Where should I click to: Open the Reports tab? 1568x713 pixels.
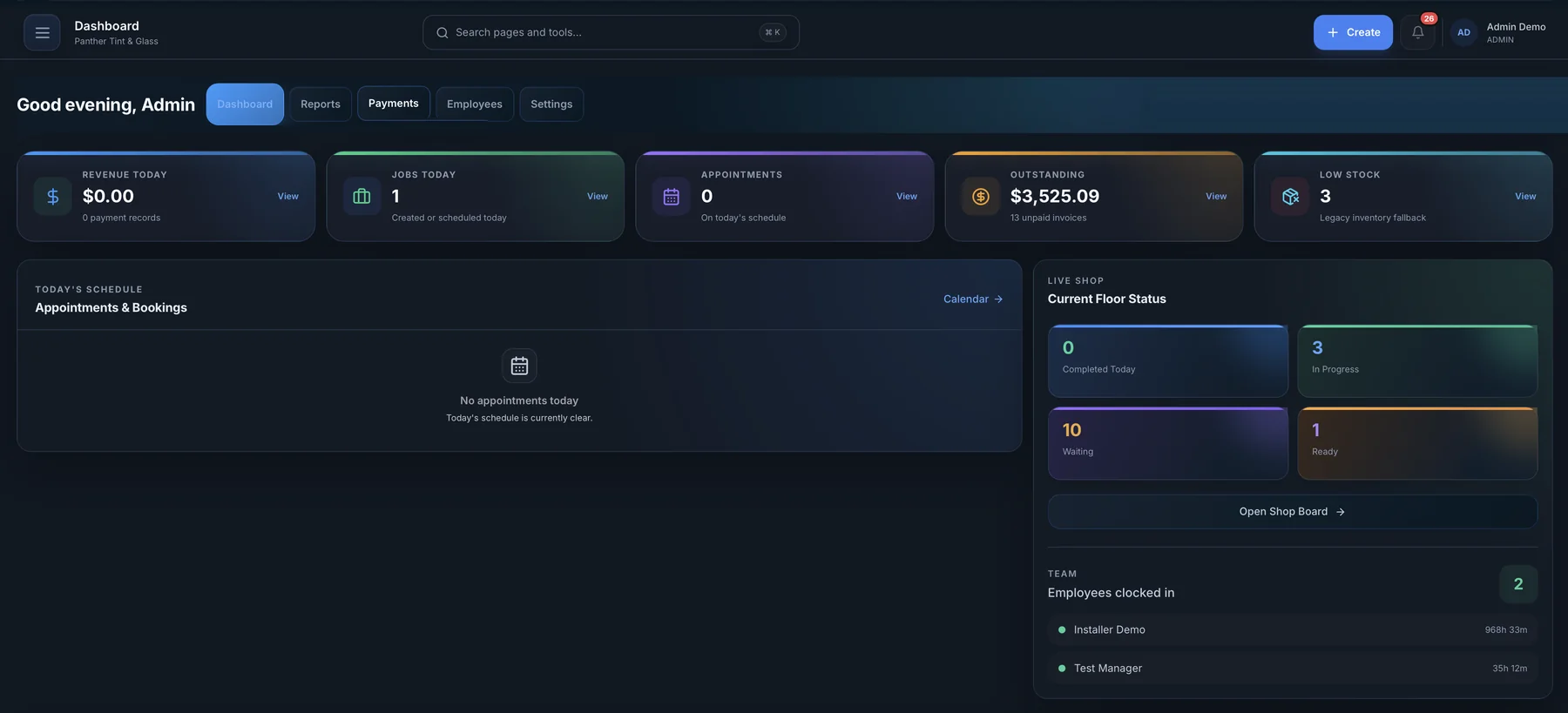pyautogui.click(x=321, y=104)
